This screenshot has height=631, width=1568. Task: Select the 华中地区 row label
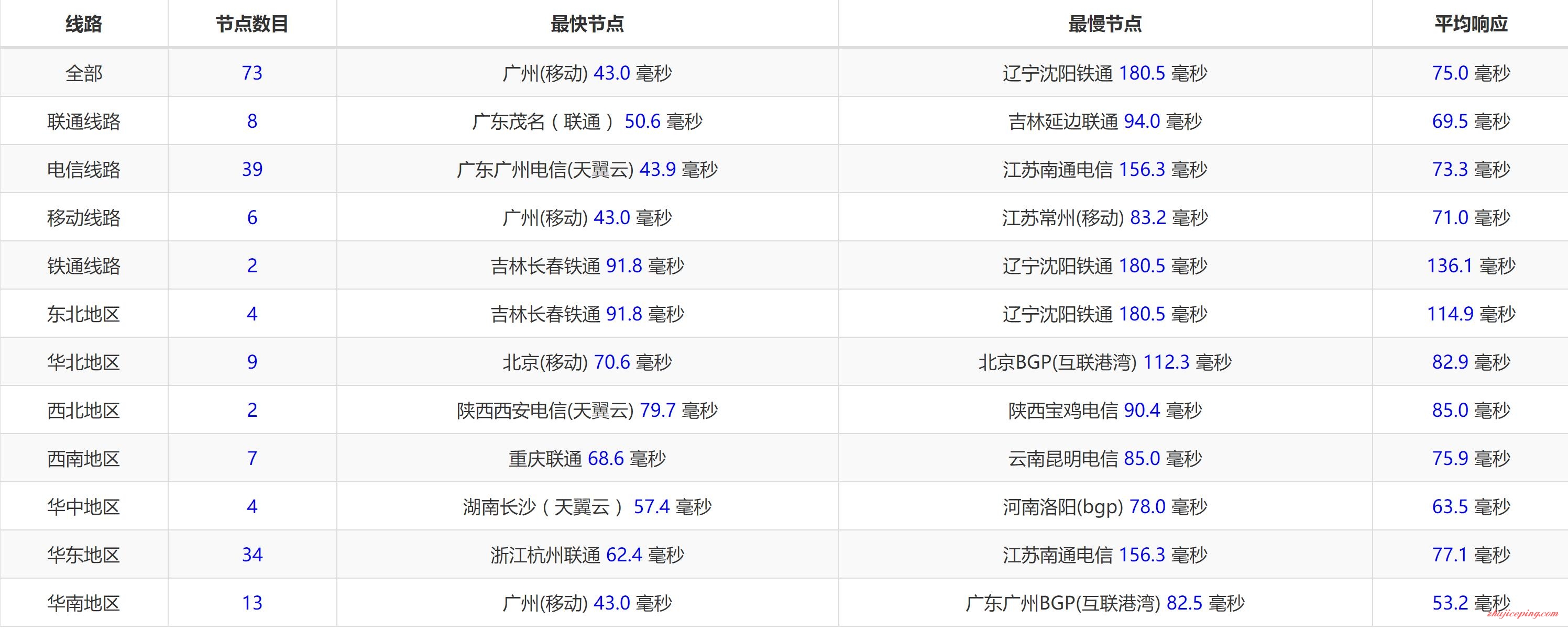84,506
